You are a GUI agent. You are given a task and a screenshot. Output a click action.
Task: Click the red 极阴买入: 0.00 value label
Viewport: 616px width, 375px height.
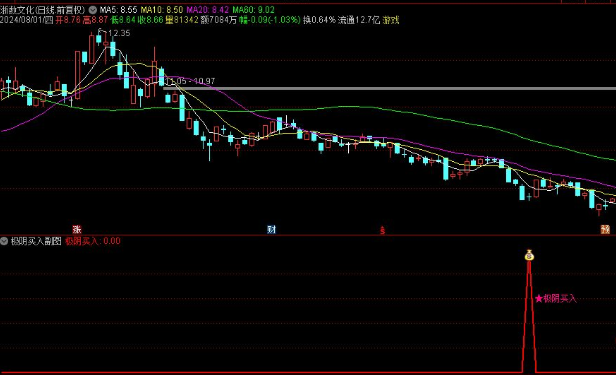93,241
